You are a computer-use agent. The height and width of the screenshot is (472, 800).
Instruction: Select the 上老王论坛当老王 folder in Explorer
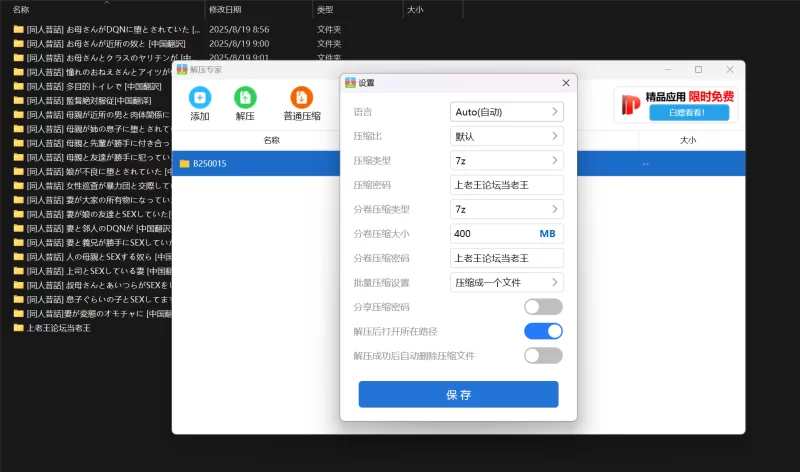pyautogui.click(x=58, y=328)
